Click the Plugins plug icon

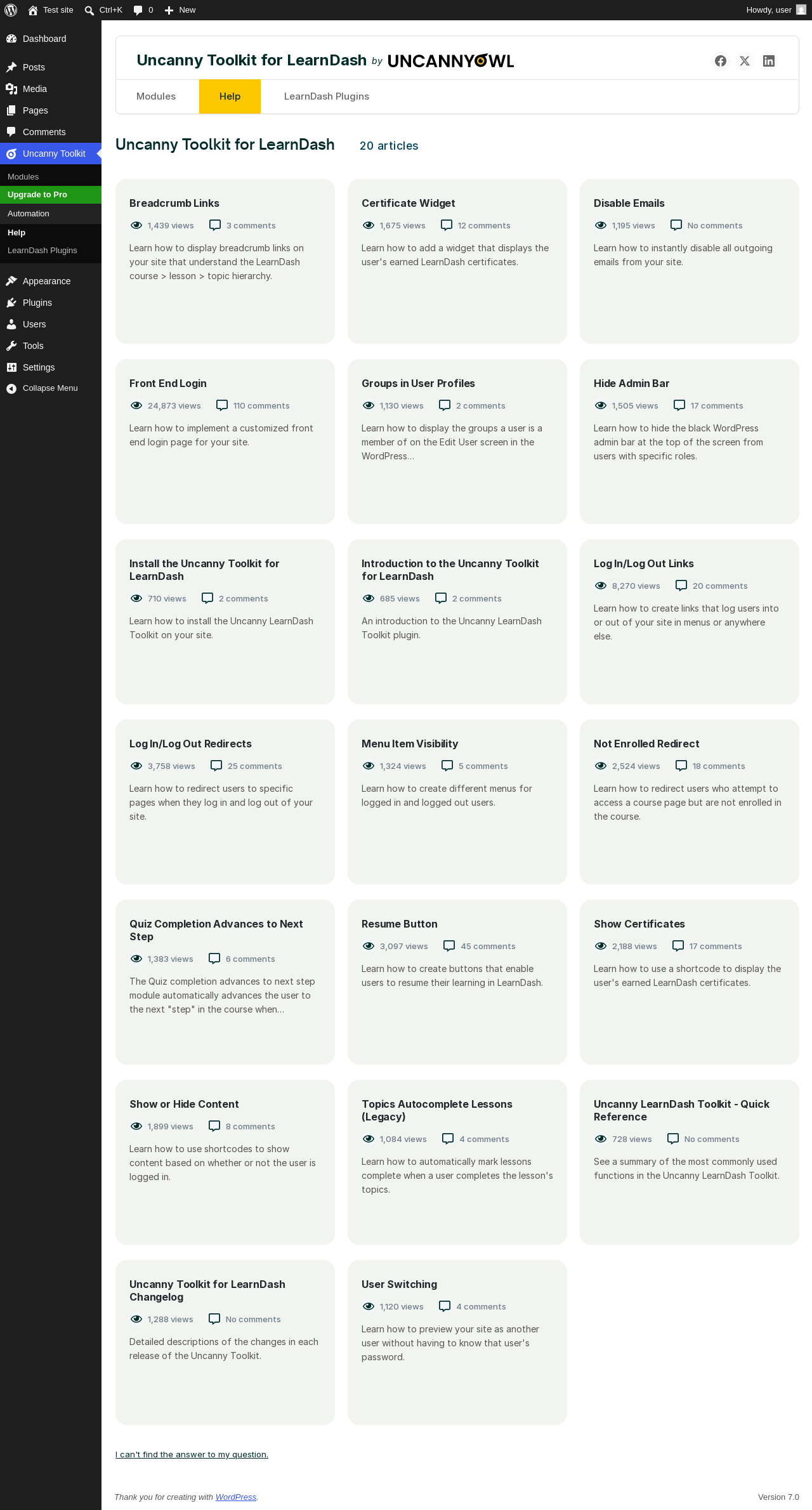click(x=11, y=303)
